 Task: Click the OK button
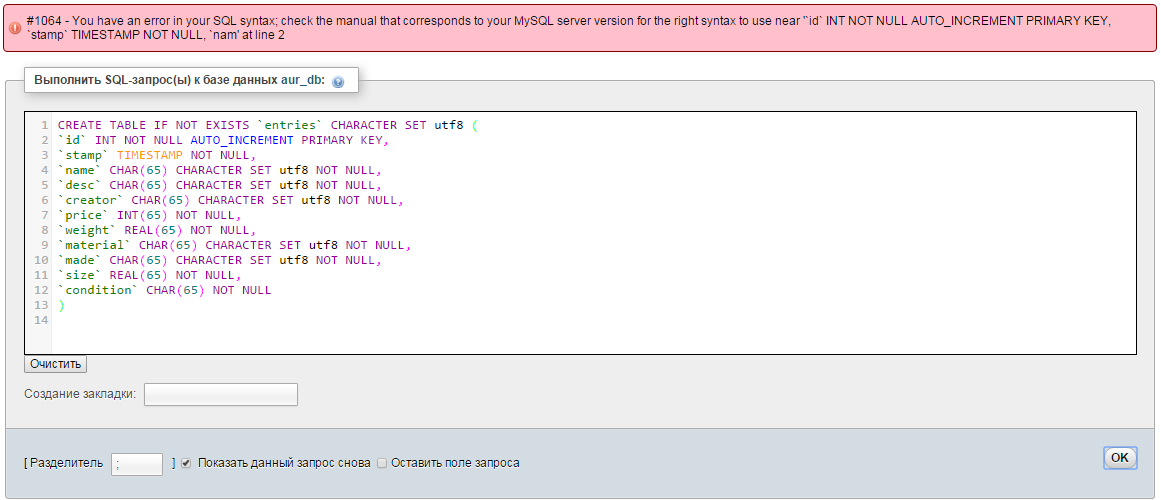click(1120, 458)
